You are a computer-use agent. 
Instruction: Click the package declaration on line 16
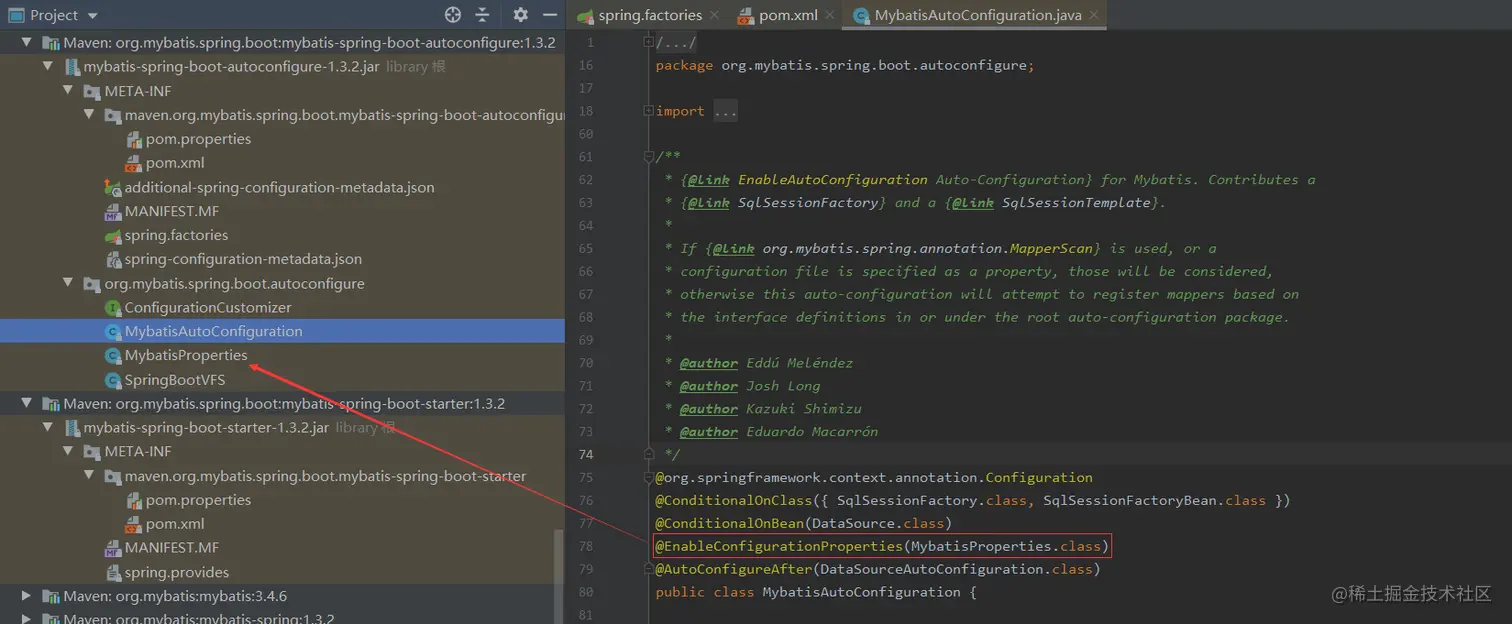(x=845, y=65)
